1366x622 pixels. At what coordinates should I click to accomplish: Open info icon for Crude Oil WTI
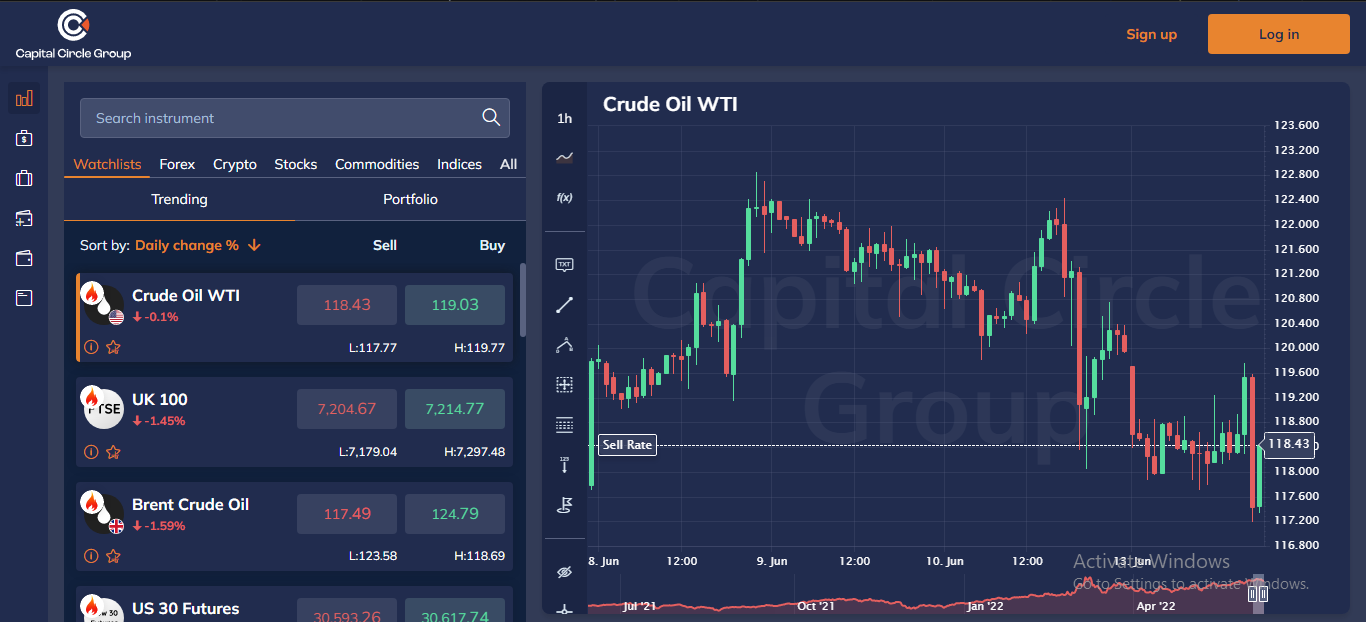[91, 347]
